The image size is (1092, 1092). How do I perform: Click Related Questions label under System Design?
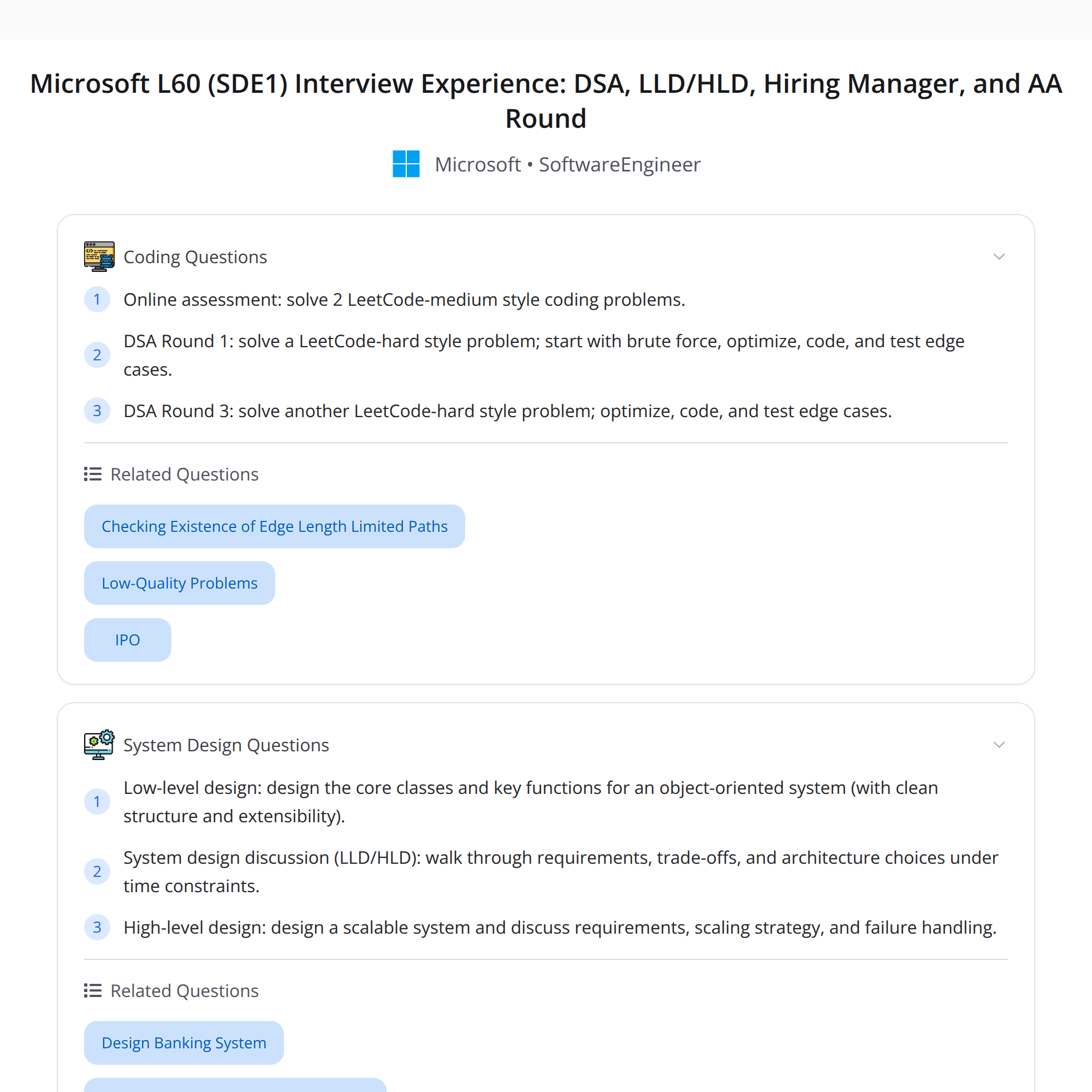click(x=184, y=991)
